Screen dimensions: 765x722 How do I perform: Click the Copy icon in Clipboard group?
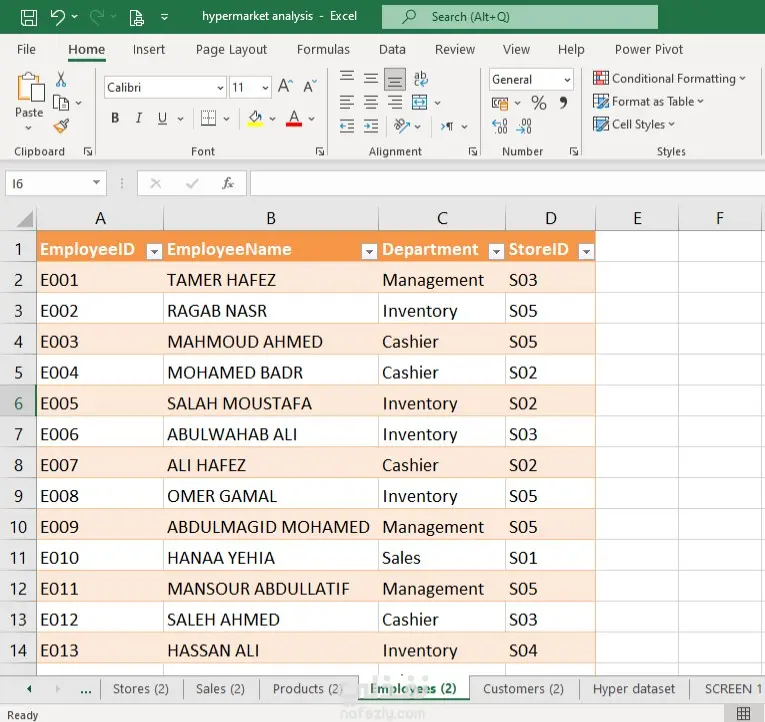click(x=61, y=103)
